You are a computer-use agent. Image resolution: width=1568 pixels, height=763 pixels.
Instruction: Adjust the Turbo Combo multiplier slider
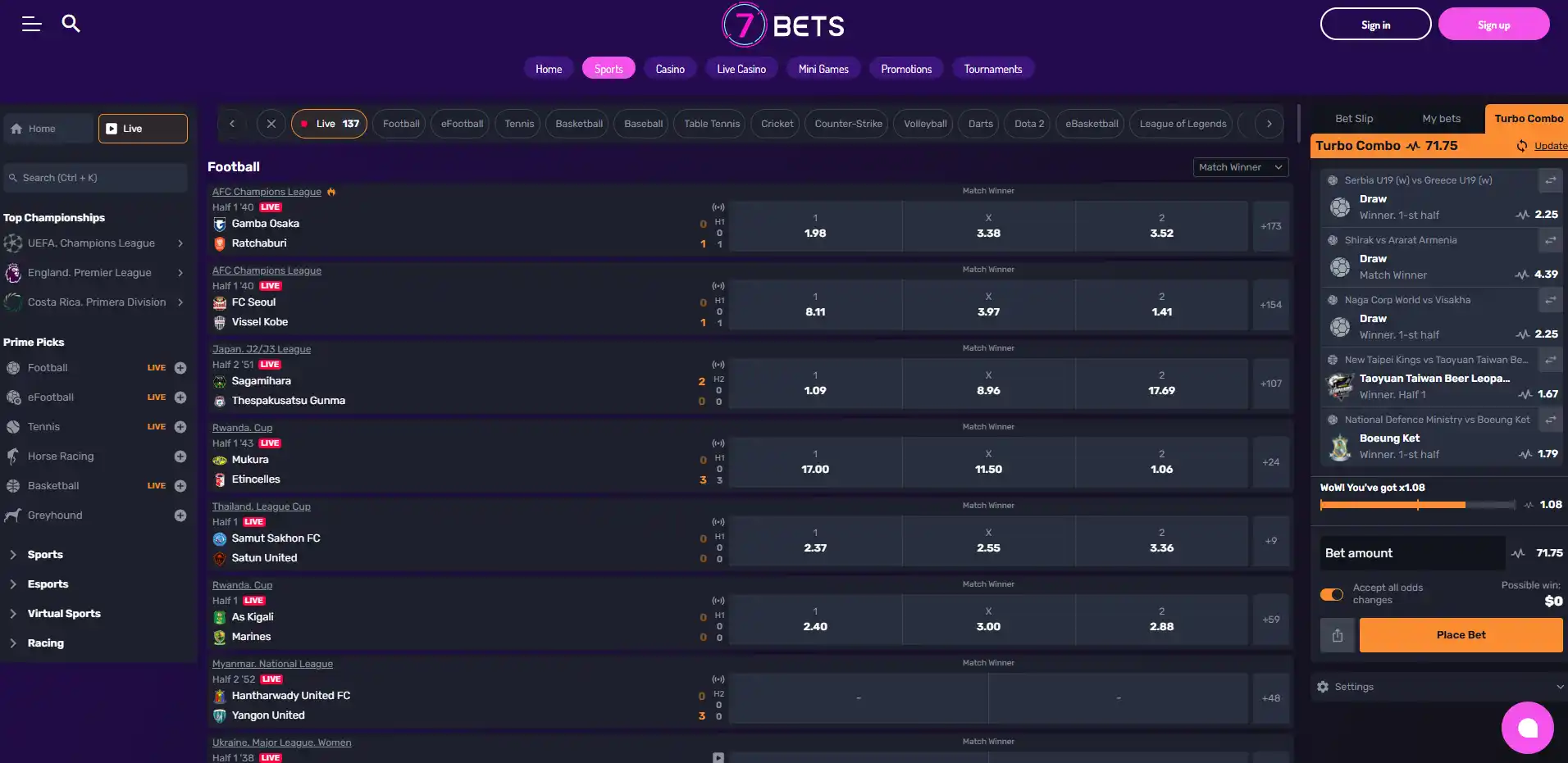click(1418, 505)
